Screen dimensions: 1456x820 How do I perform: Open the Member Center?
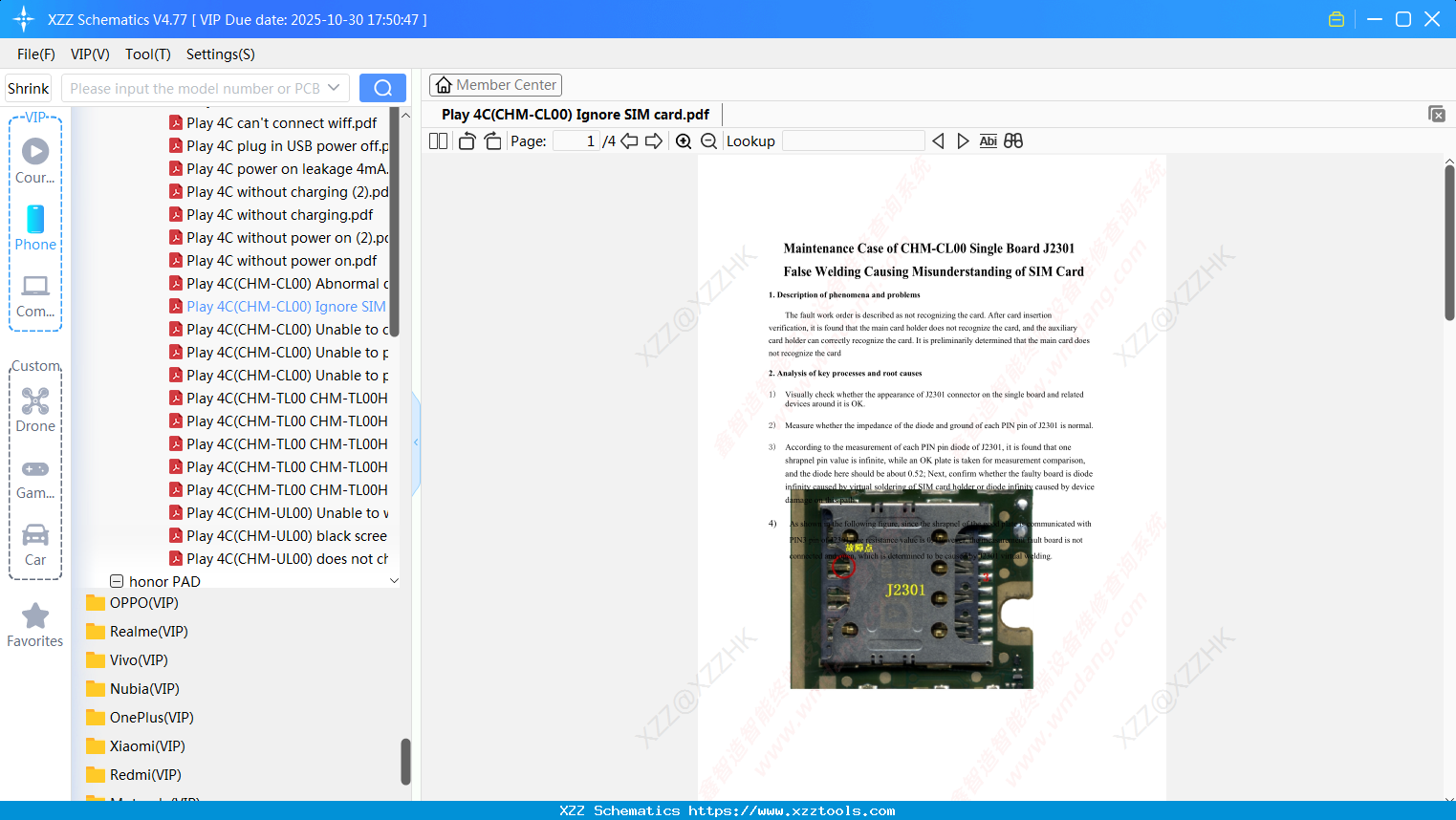click(495, 85)
